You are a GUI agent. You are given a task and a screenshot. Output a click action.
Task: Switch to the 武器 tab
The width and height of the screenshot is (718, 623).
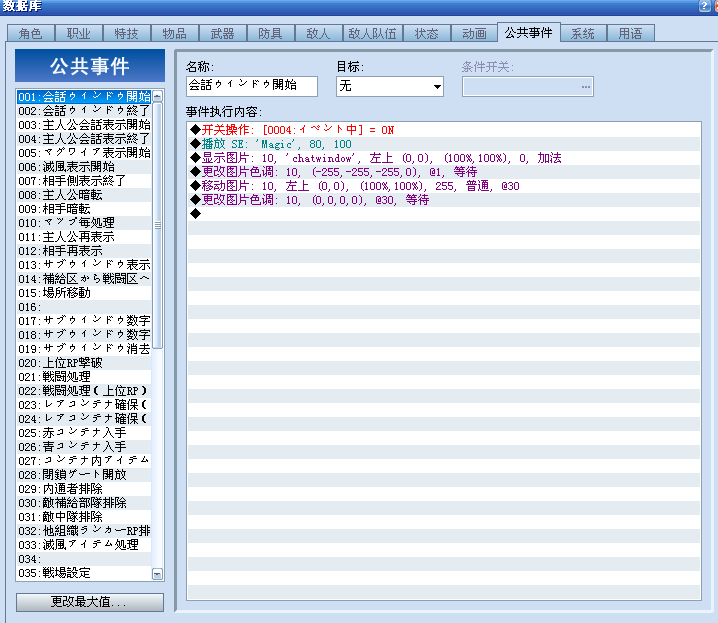point(223,33)
